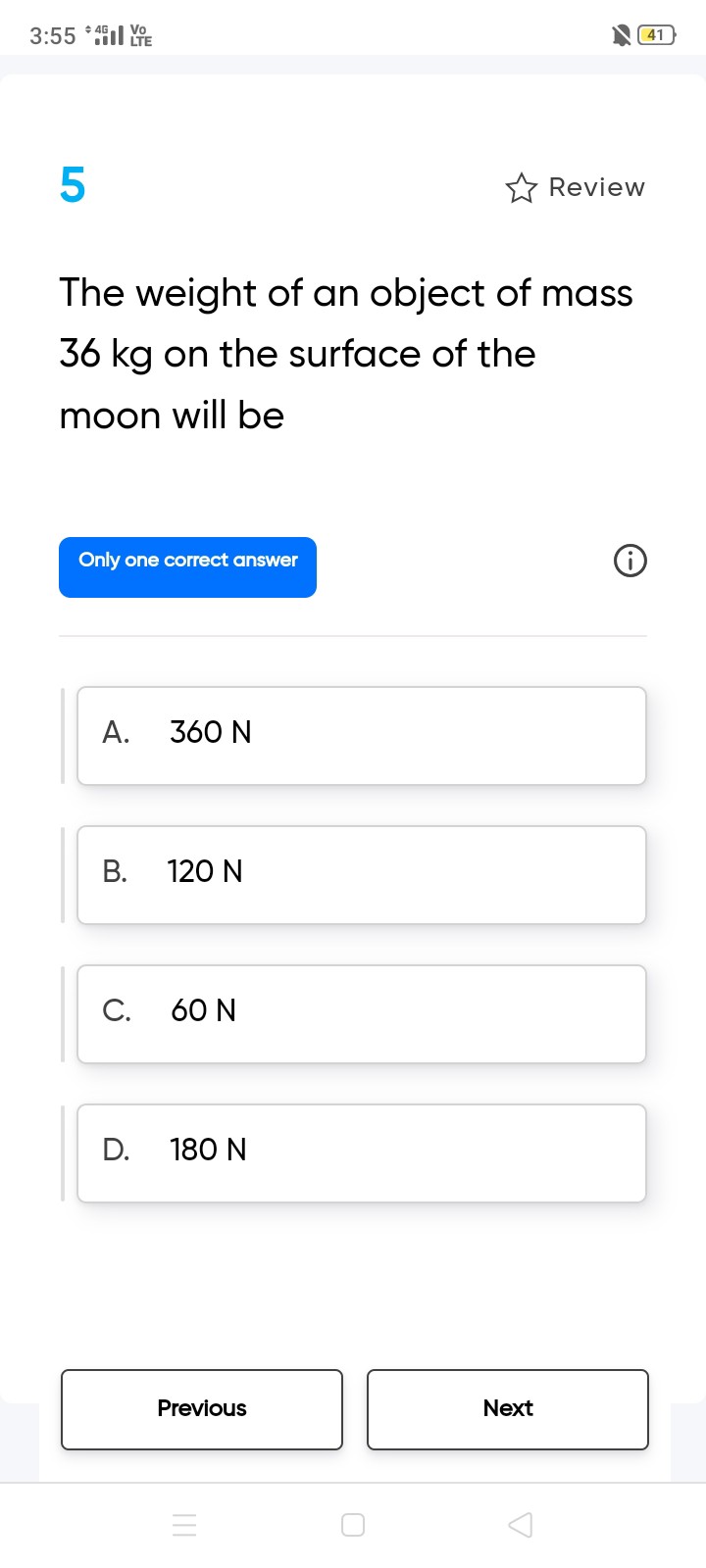Tap the Review star icon
706x1568 pixels.
[x=522, y=187]
